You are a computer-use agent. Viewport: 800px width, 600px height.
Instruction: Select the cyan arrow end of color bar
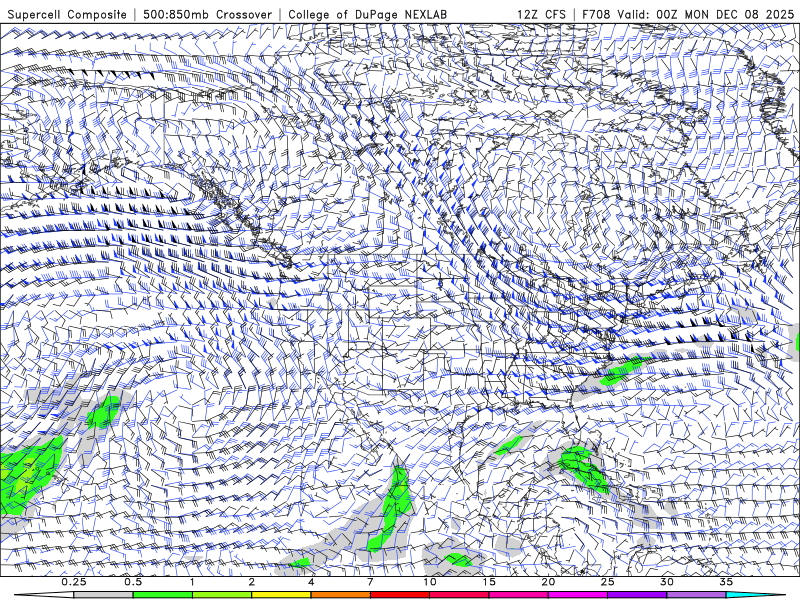(755, 595)
